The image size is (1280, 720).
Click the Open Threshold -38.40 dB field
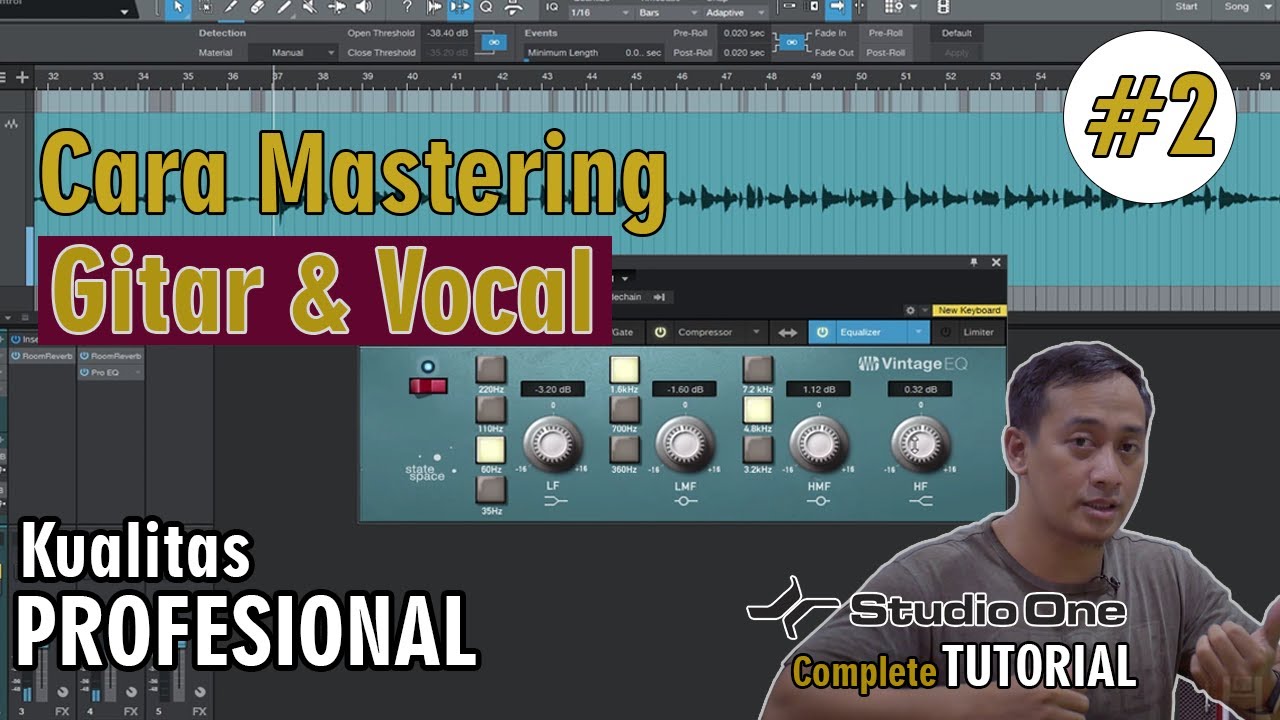click(x=447, y=33)
